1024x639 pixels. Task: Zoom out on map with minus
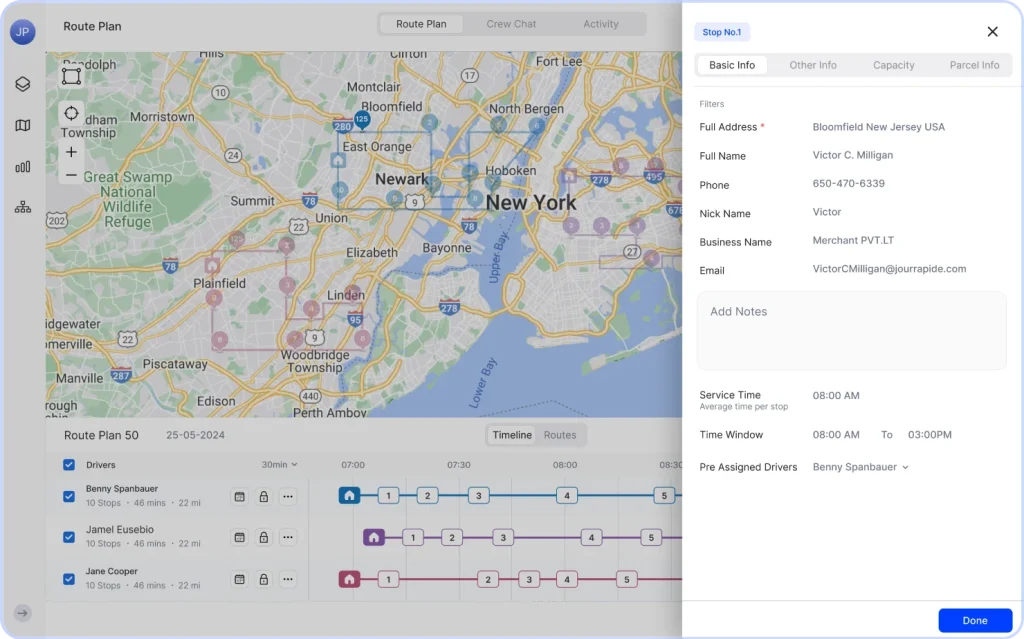(71, 175)
